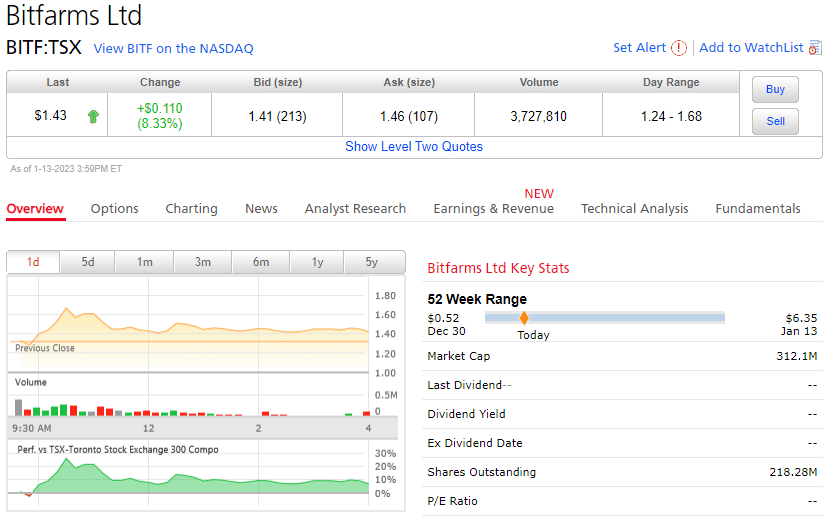Click the bid value 1.41 (213)

[278, 116]
